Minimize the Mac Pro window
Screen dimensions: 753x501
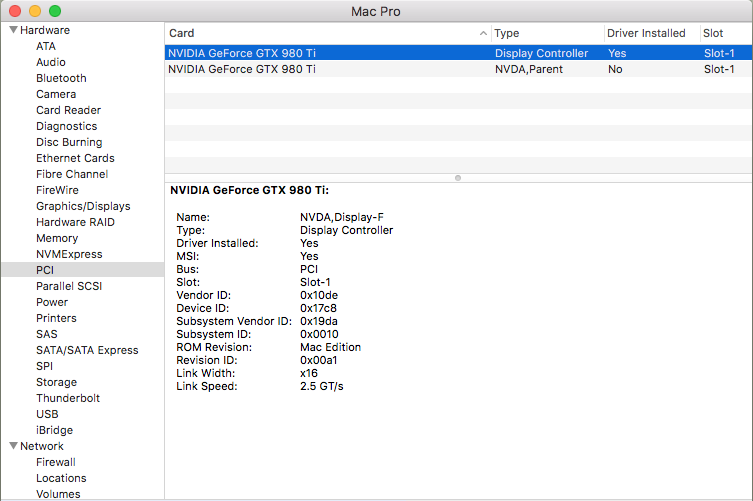(x=35, y=11)
